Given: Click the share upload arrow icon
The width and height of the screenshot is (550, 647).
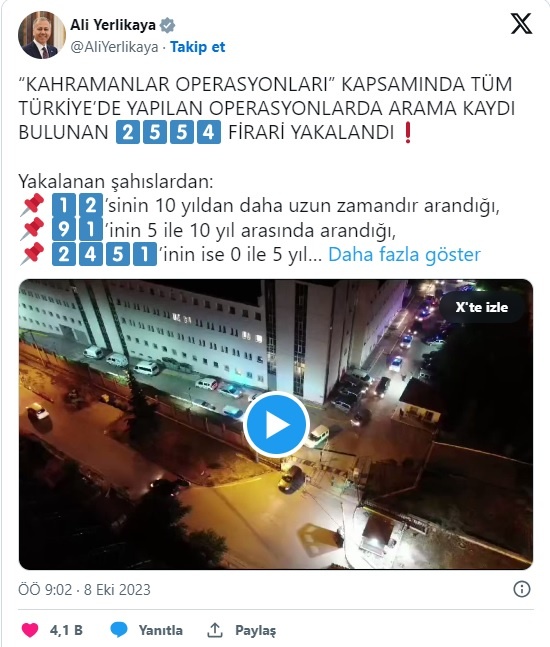Looking at the screenshot, I should click(x=215, y=630).
